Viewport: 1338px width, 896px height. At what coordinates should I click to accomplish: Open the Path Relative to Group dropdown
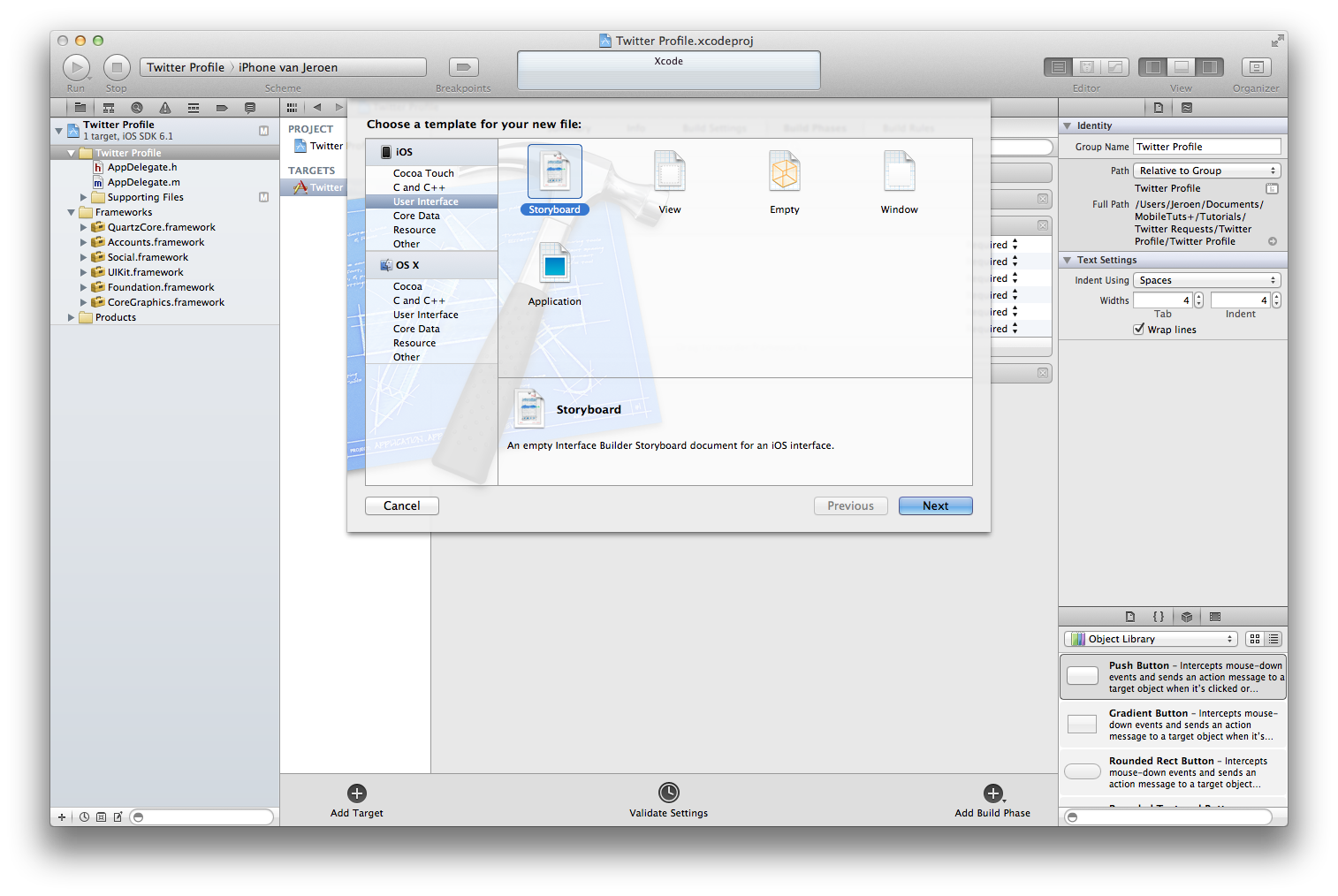point(1207,171)
